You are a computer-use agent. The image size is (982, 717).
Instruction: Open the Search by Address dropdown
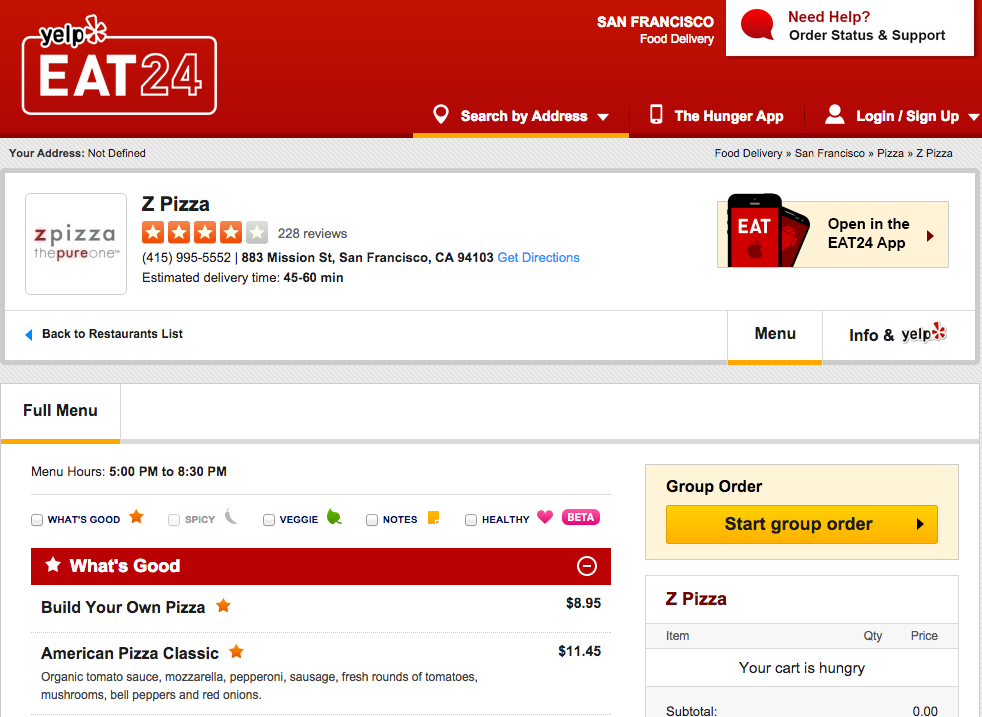click(x=521, y=116)
